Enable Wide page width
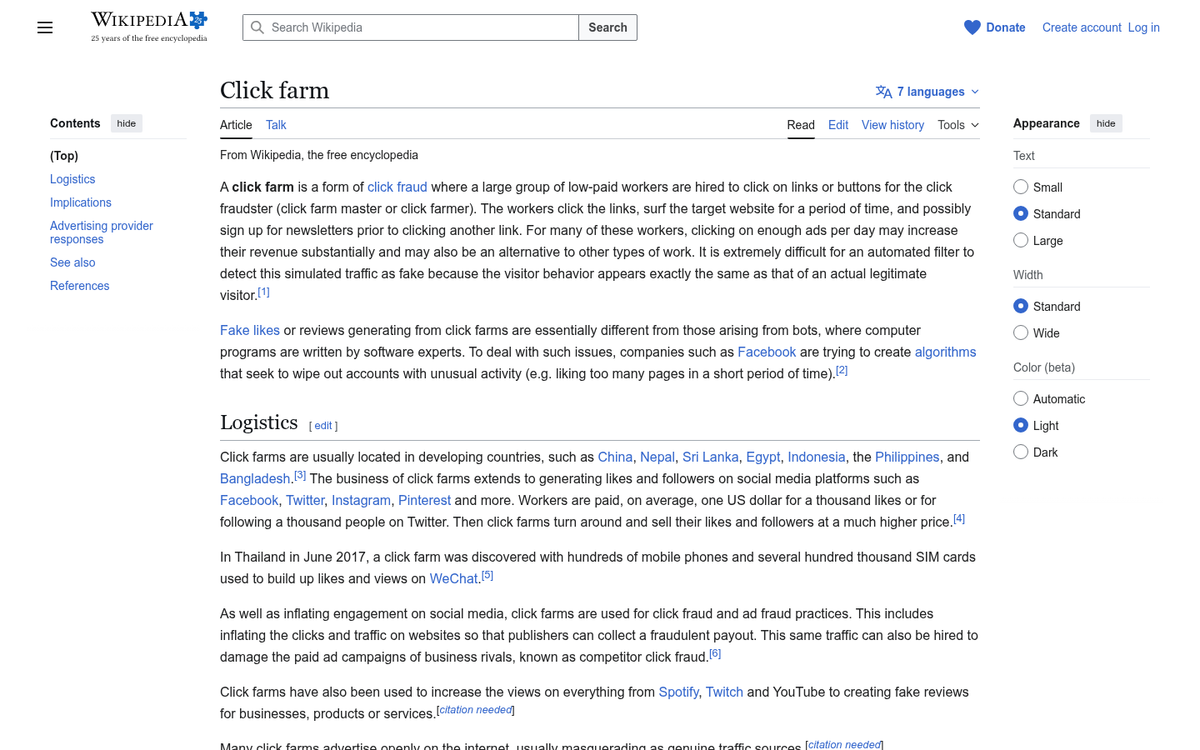 pos(1020,333)
